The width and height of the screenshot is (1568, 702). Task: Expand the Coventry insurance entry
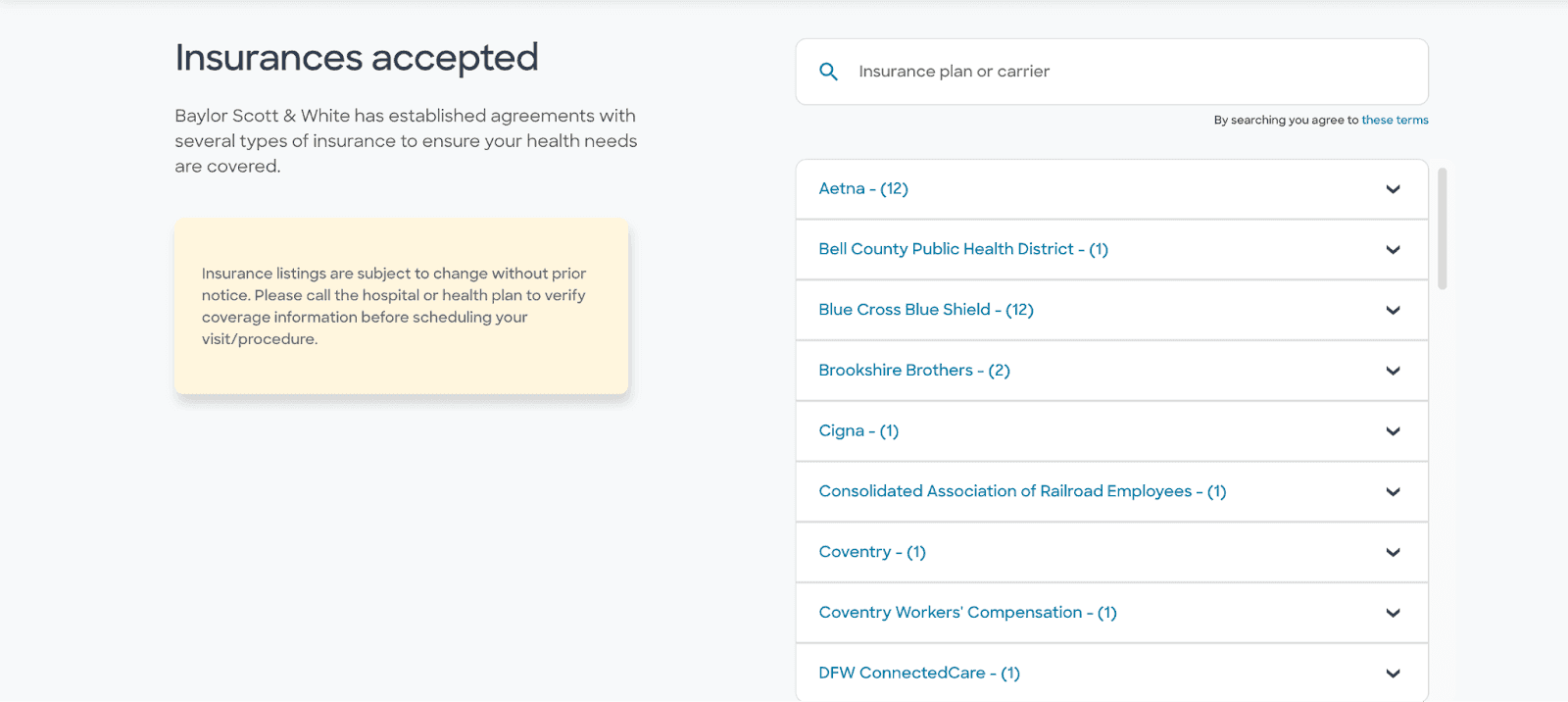(x=1393, y=551)
